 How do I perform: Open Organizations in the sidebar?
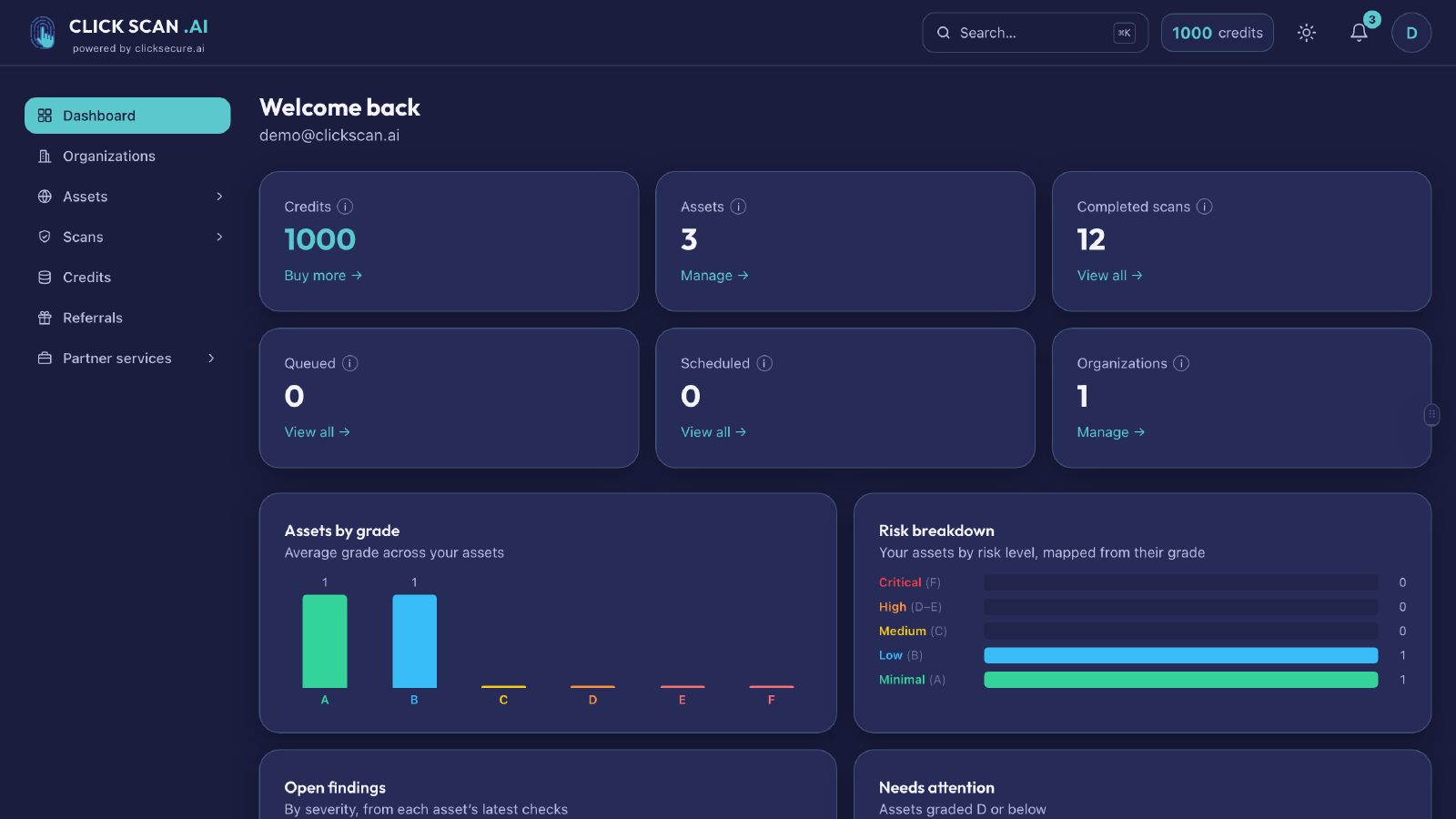pos(127,157)
